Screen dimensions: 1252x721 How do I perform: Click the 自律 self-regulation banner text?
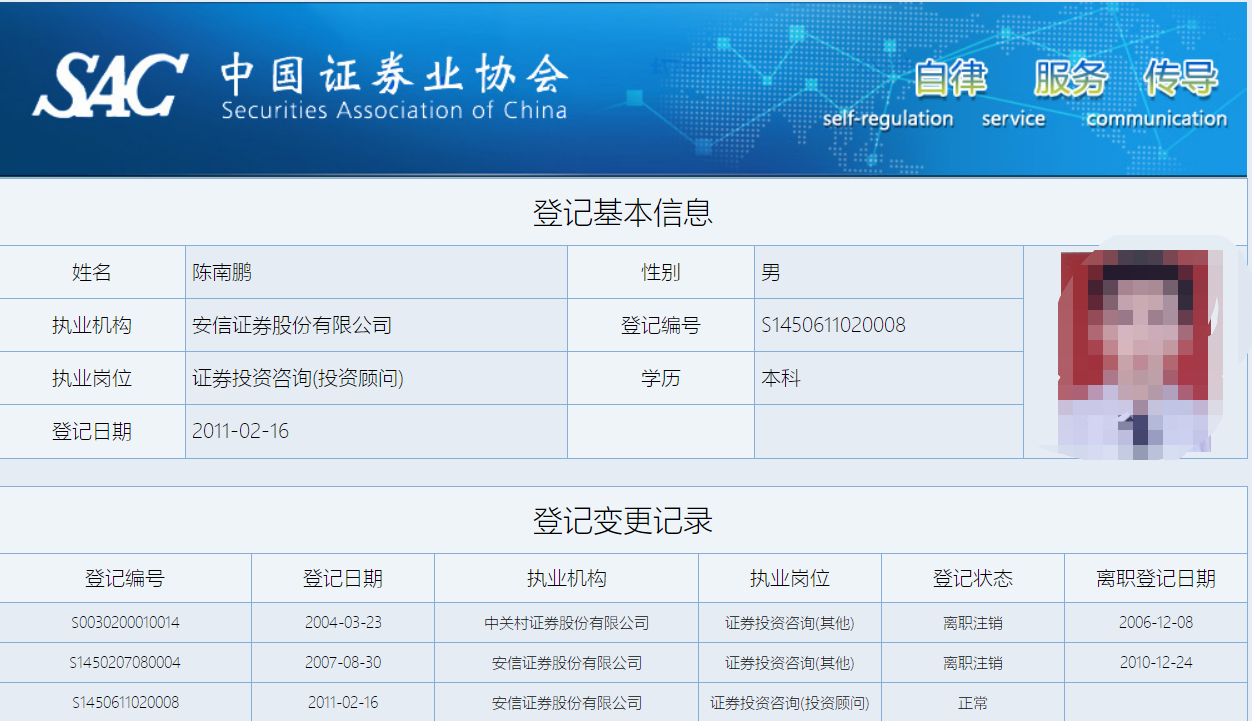pos(889,94)
